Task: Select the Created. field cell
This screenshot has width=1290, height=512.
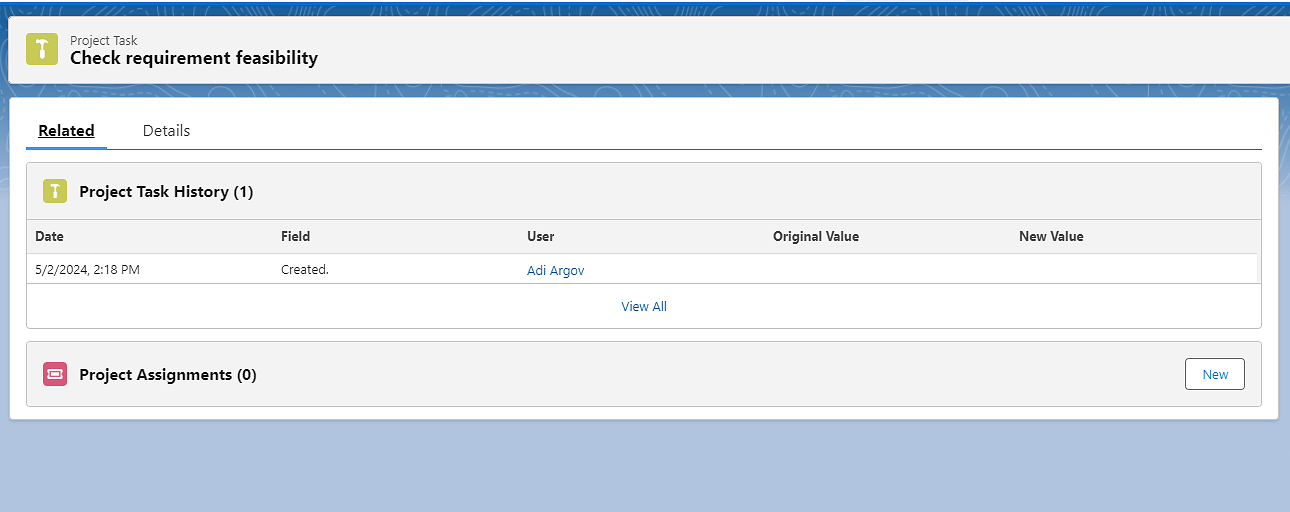Action: [x=304, y=270]
